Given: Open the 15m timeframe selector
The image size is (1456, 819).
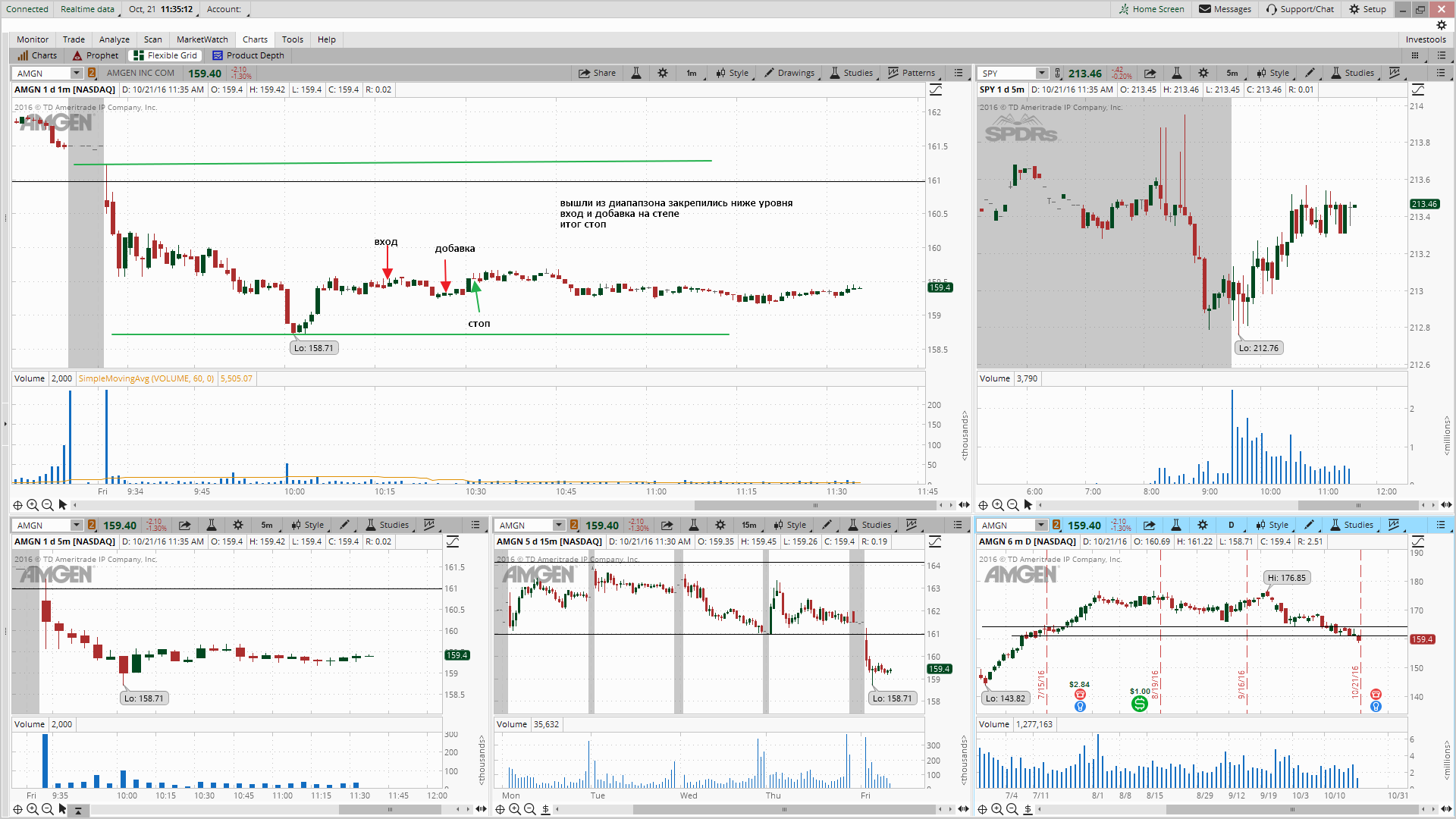Looking at the screenshot, I should tap(749, 526).
